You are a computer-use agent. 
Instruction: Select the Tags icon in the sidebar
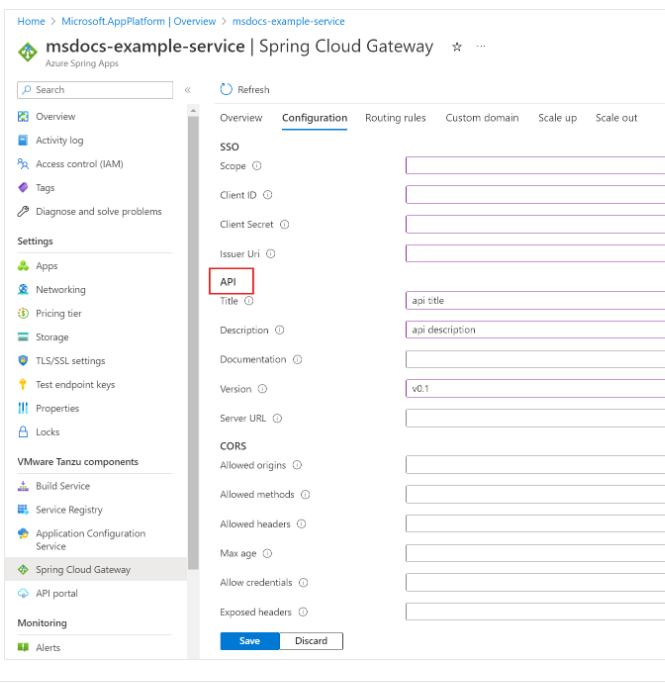23,188
